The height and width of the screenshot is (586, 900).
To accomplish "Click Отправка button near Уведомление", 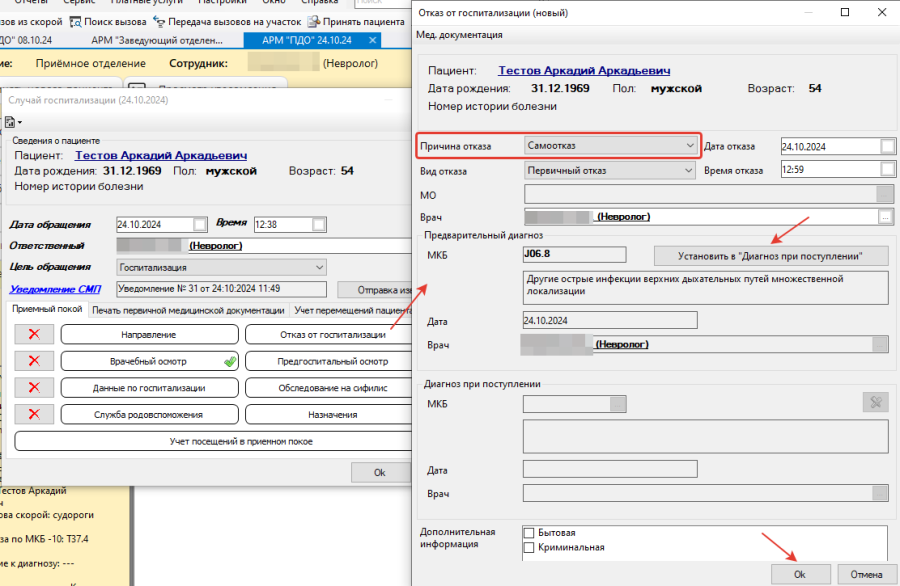I will coord(375,290).
